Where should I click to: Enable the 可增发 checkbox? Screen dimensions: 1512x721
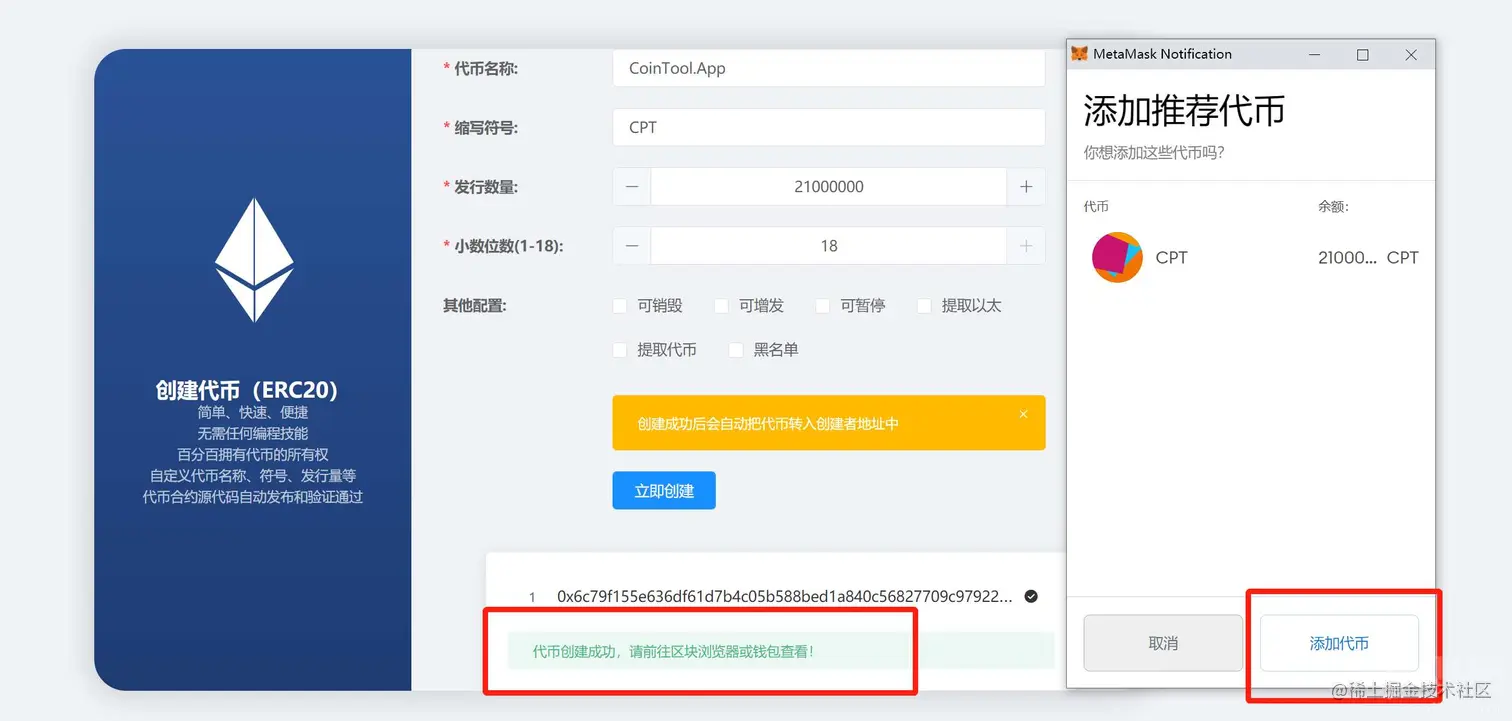[x=721, y=306]
